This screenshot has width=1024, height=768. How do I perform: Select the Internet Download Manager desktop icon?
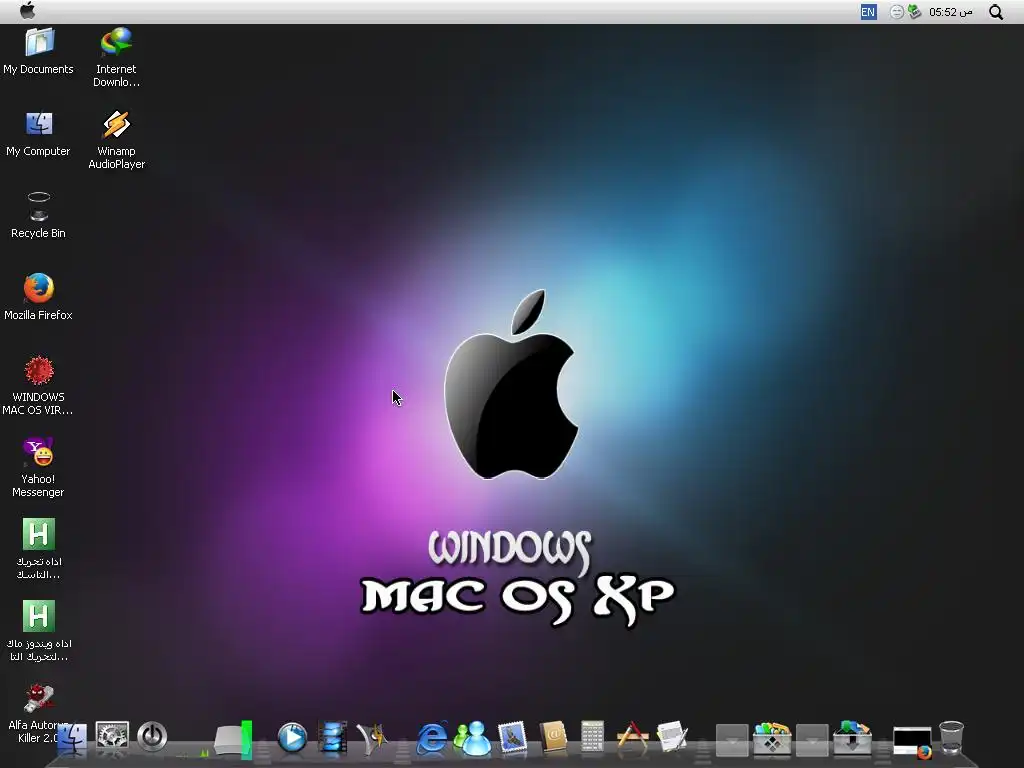[116, 57]
